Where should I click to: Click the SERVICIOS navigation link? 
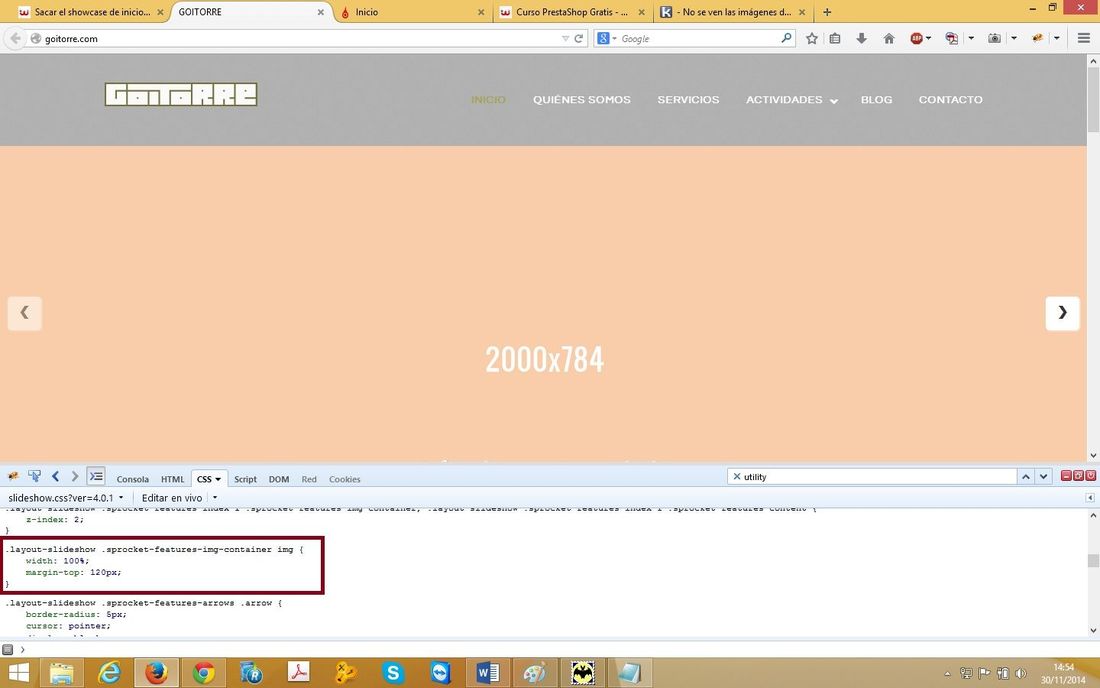click(x=688, y=100)
